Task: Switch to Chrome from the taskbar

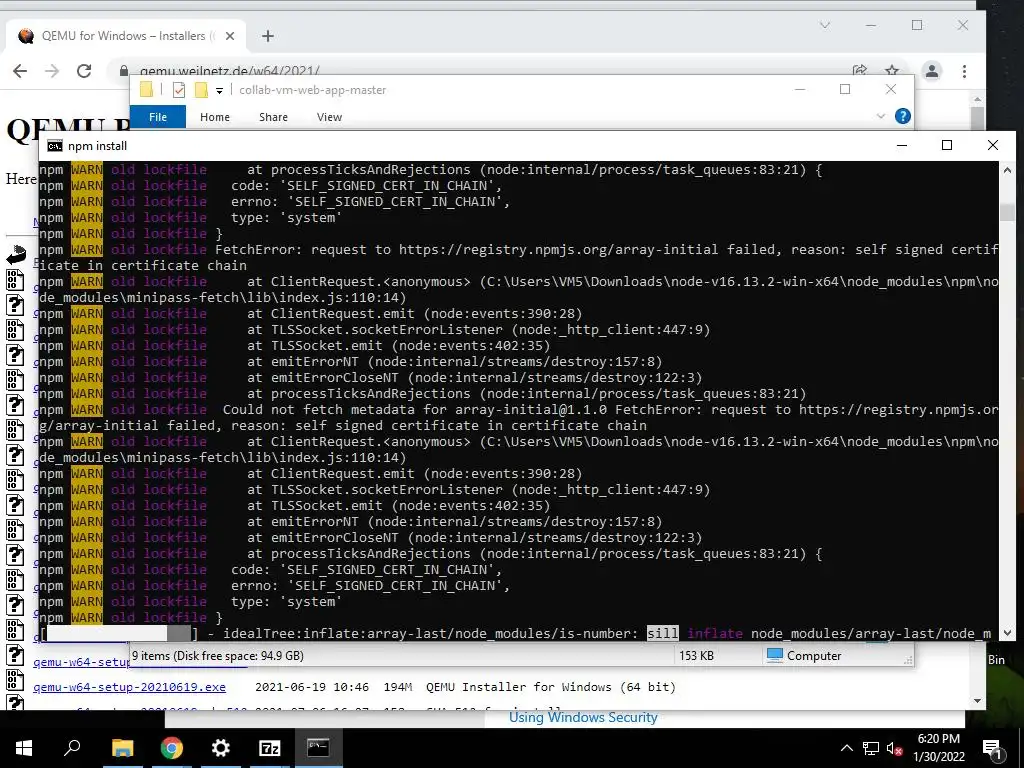Action: [x=172, y=748]
